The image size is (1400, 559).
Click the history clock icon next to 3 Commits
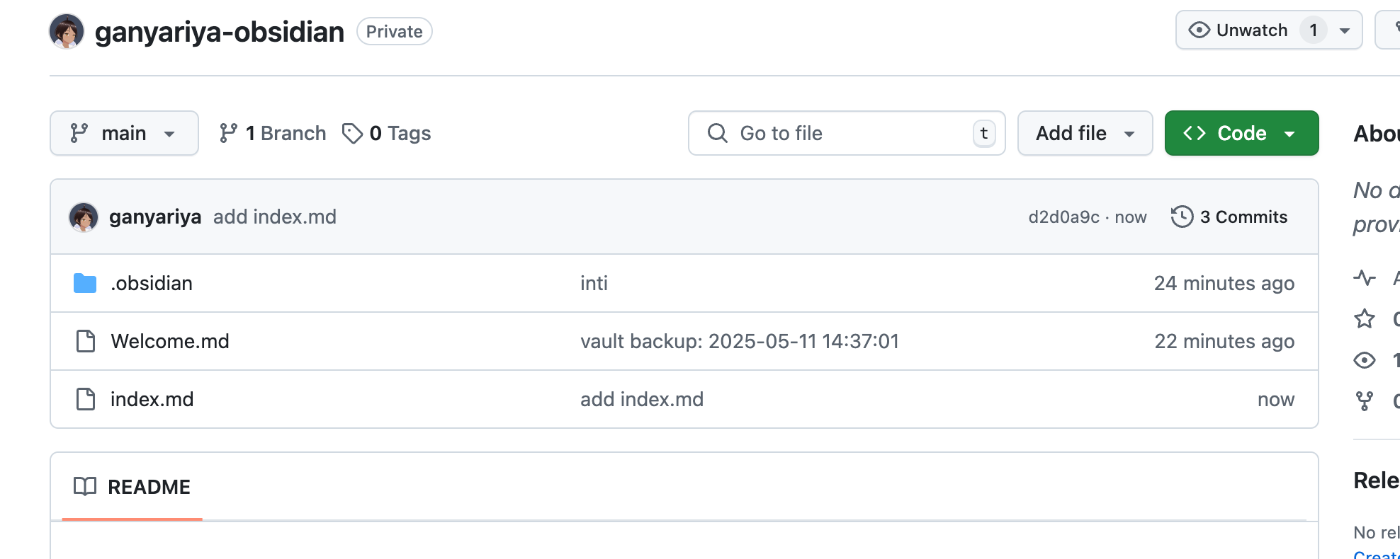click(1182, 217)
